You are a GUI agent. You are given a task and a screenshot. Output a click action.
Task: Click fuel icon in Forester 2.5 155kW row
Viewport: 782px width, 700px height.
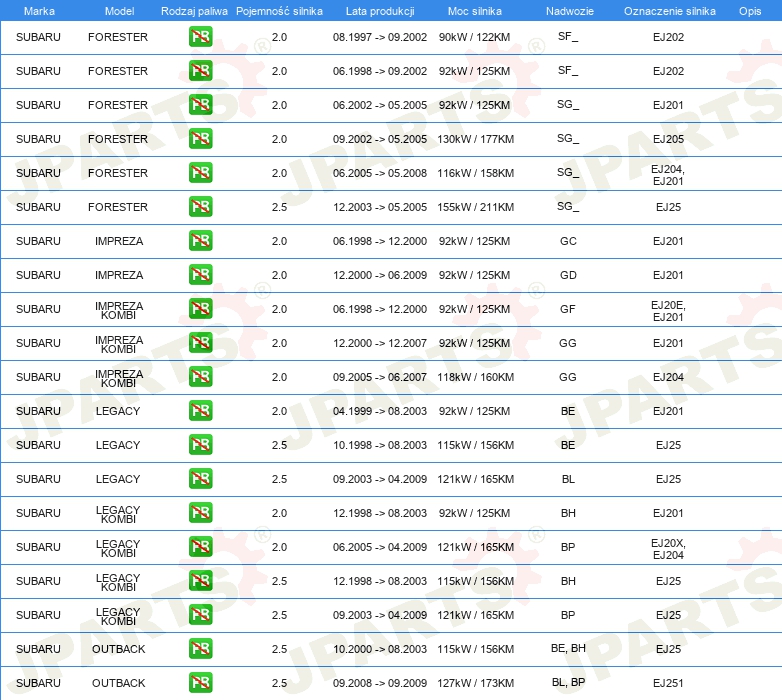(x=200, y=207)
